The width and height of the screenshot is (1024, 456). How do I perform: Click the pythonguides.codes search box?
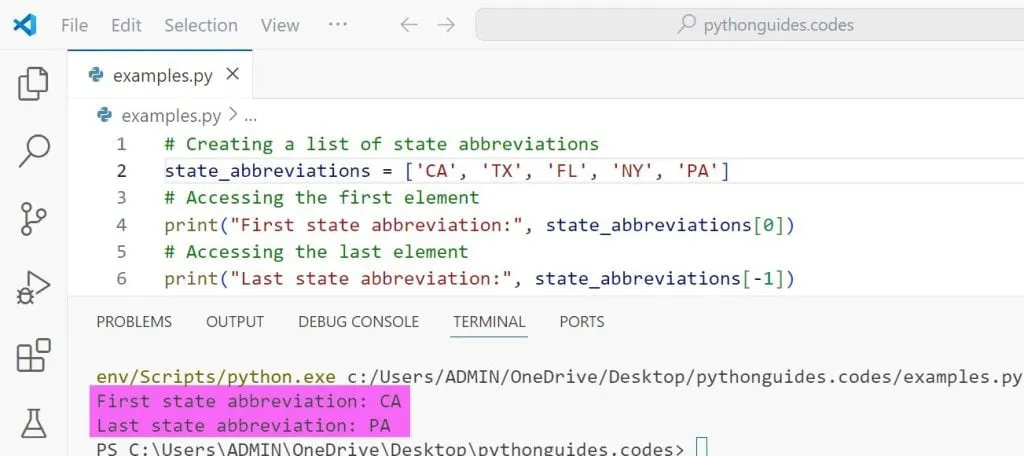(750, 25)
